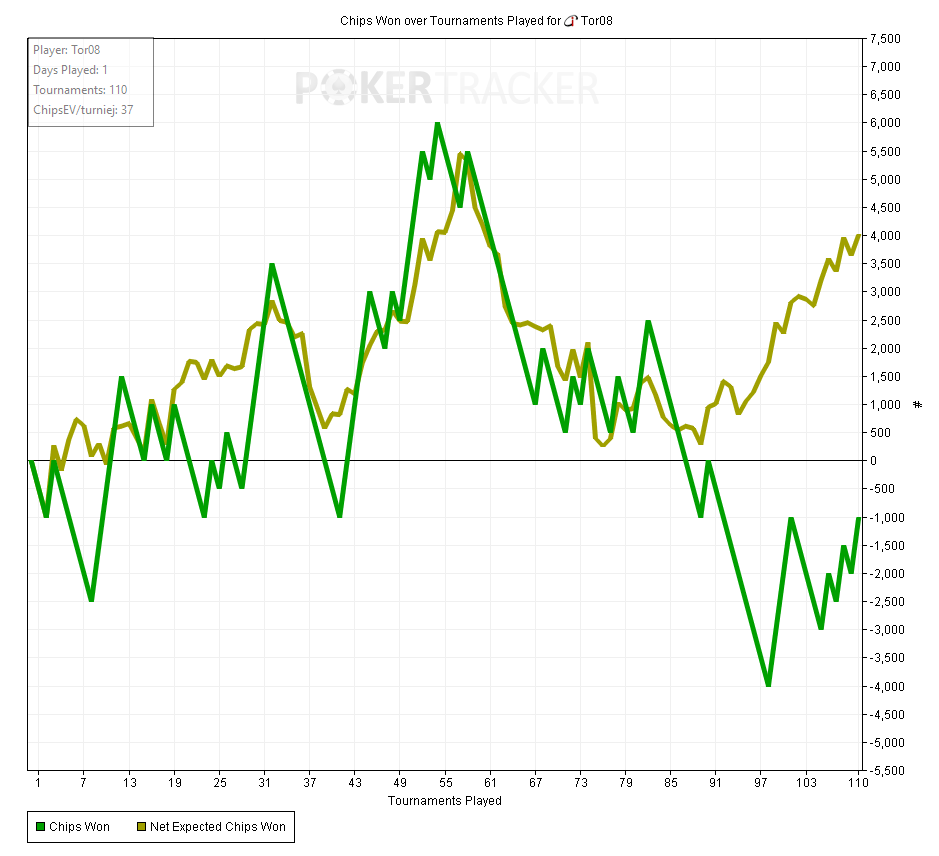Click the x-axis tick label 13

[129, 782]
